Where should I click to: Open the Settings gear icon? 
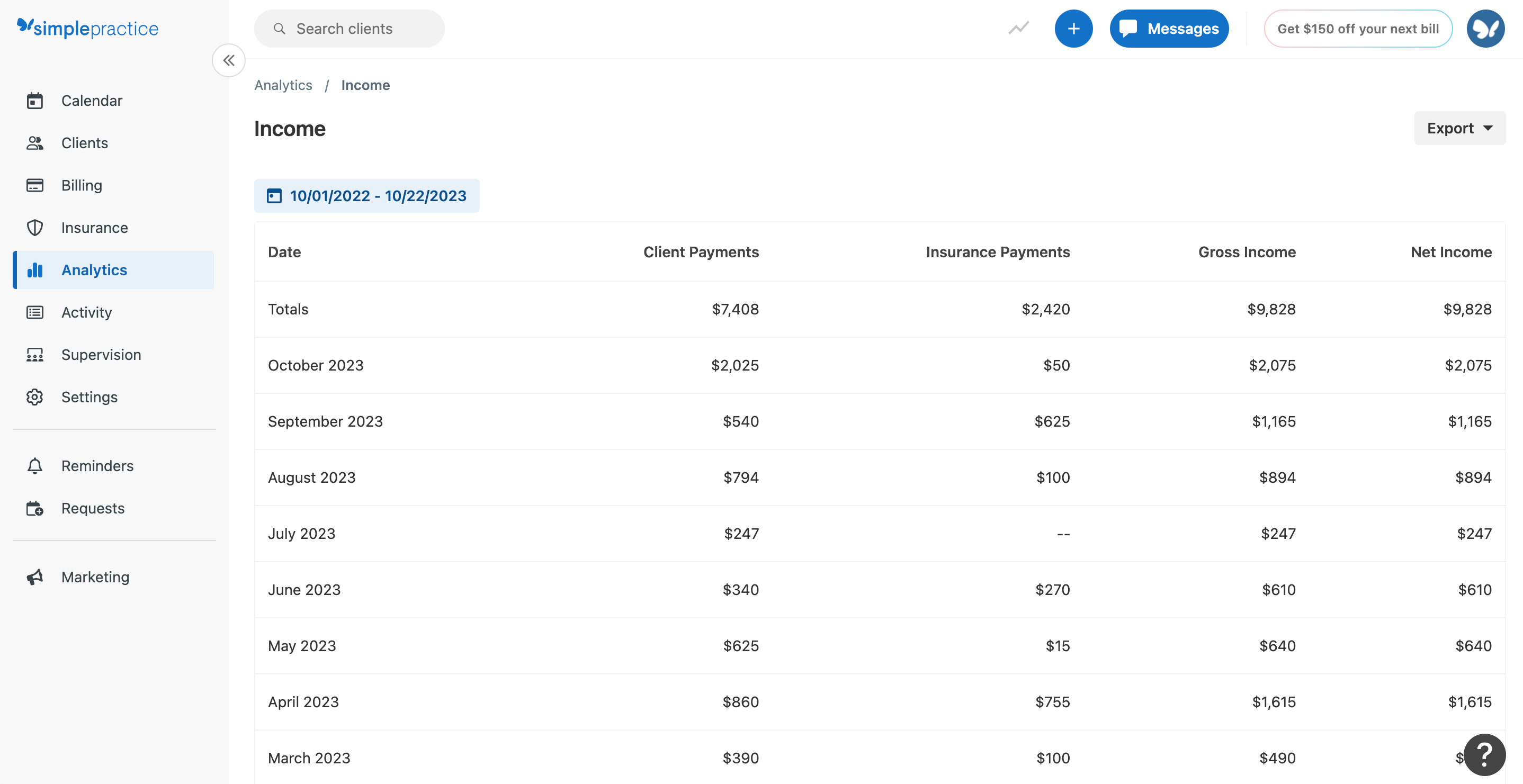pos(35,397)
